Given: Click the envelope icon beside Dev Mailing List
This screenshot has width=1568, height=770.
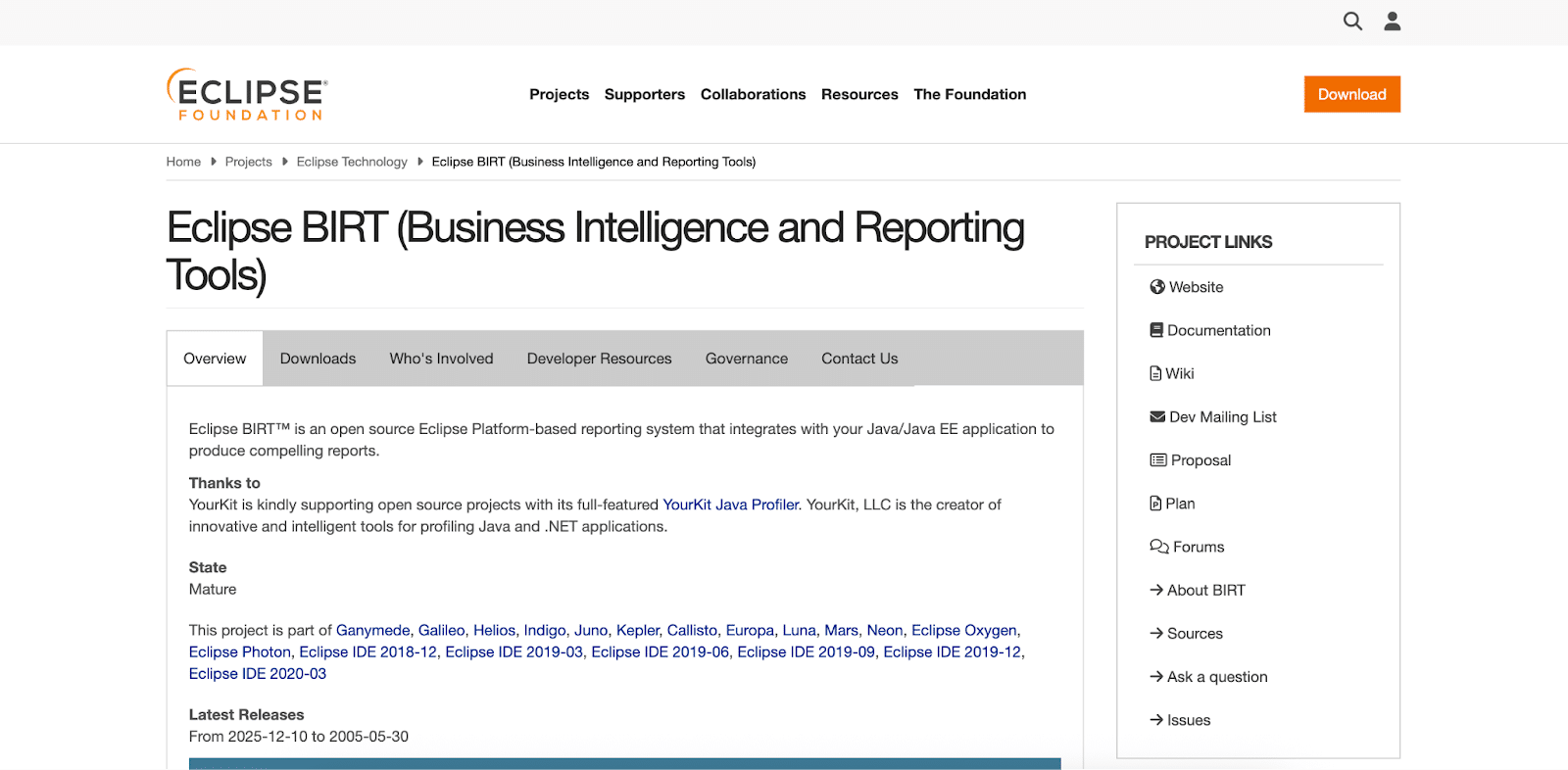Looking at the screenshot, I should click(1157, 416).
